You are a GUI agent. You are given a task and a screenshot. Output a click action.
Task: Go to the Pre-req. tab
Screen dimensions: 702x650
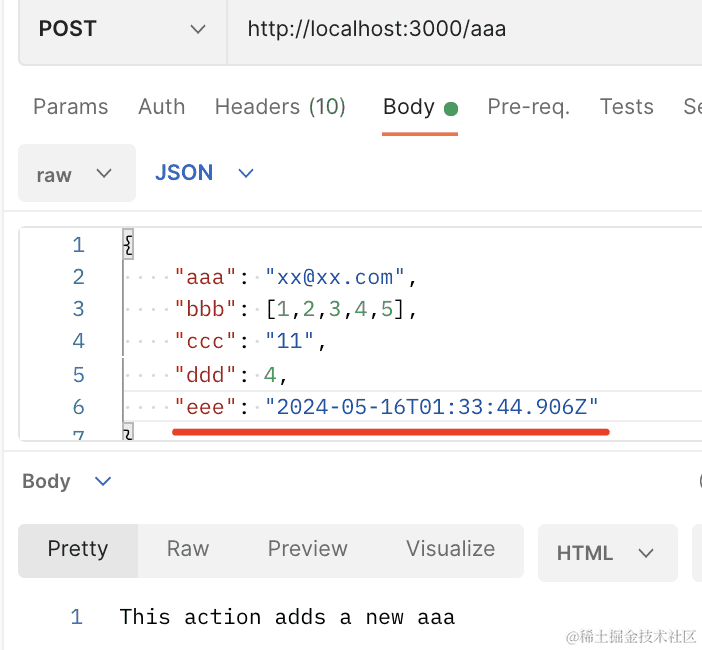528,107
